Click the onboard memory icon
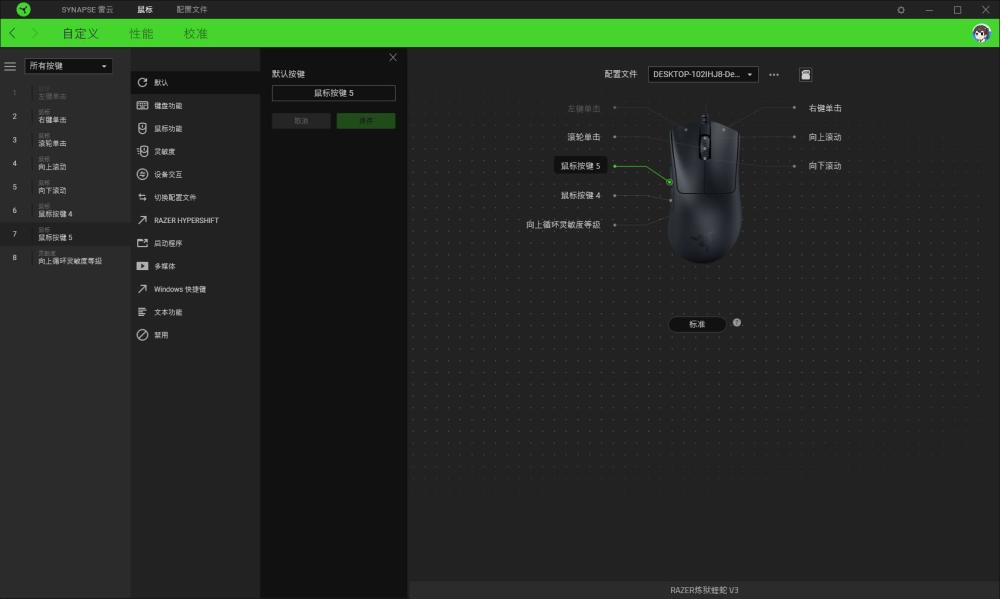 [x=805, y=75]
